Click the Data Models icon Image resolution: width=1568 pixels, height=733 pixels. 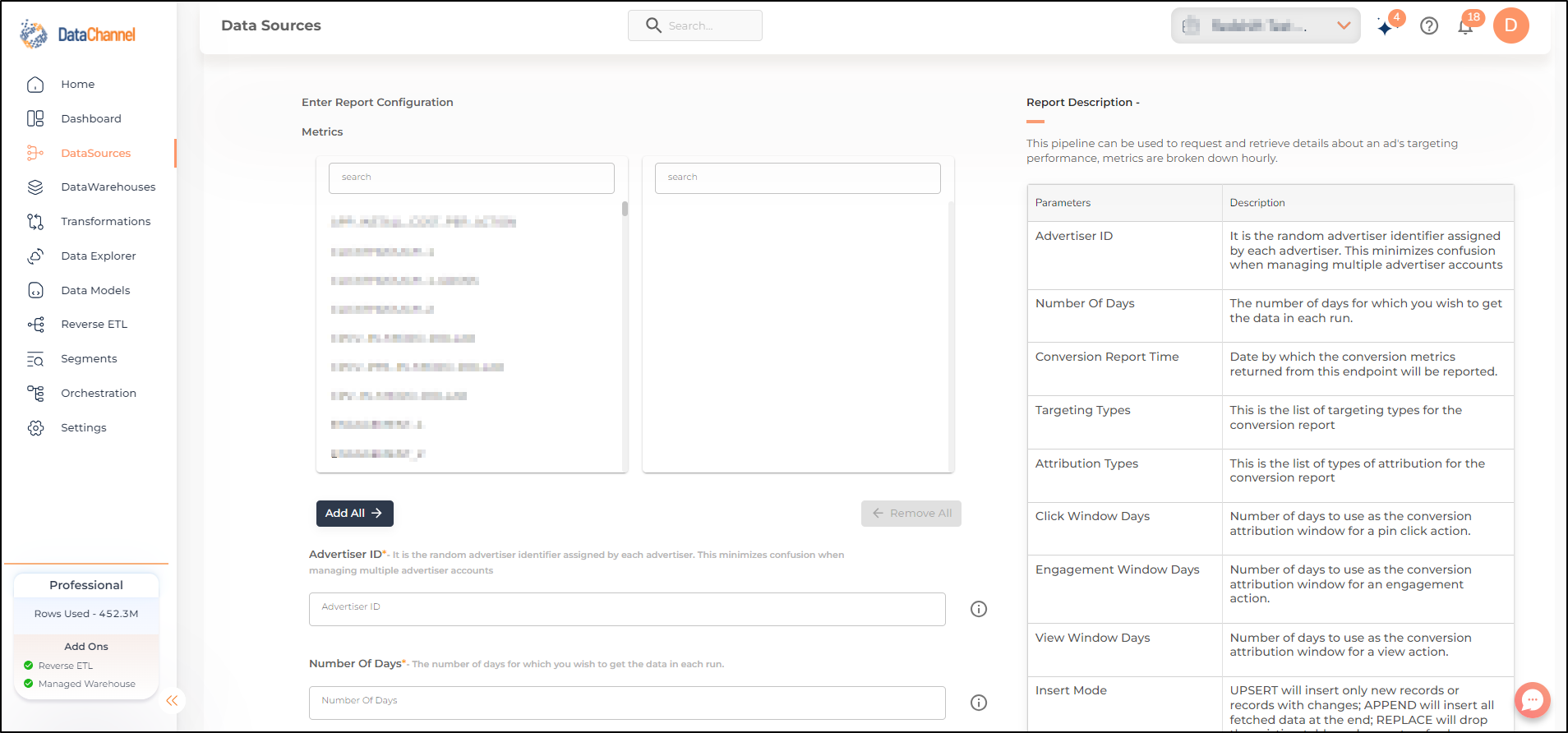[35, 290]
